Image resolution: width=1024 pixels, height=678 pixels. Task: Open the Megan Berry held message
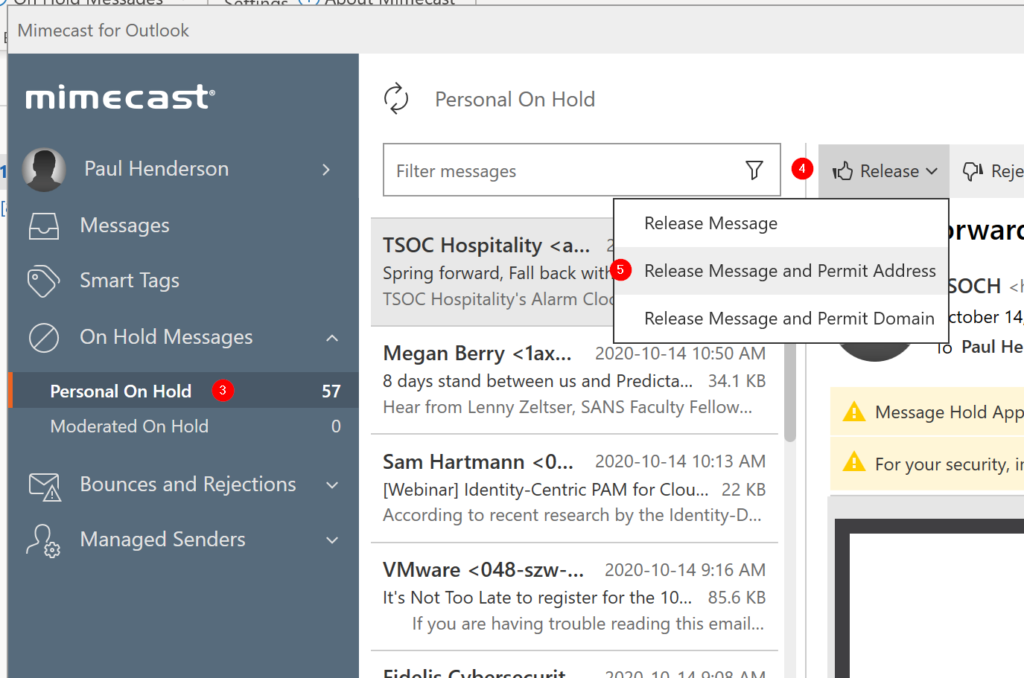click(575, 380)
